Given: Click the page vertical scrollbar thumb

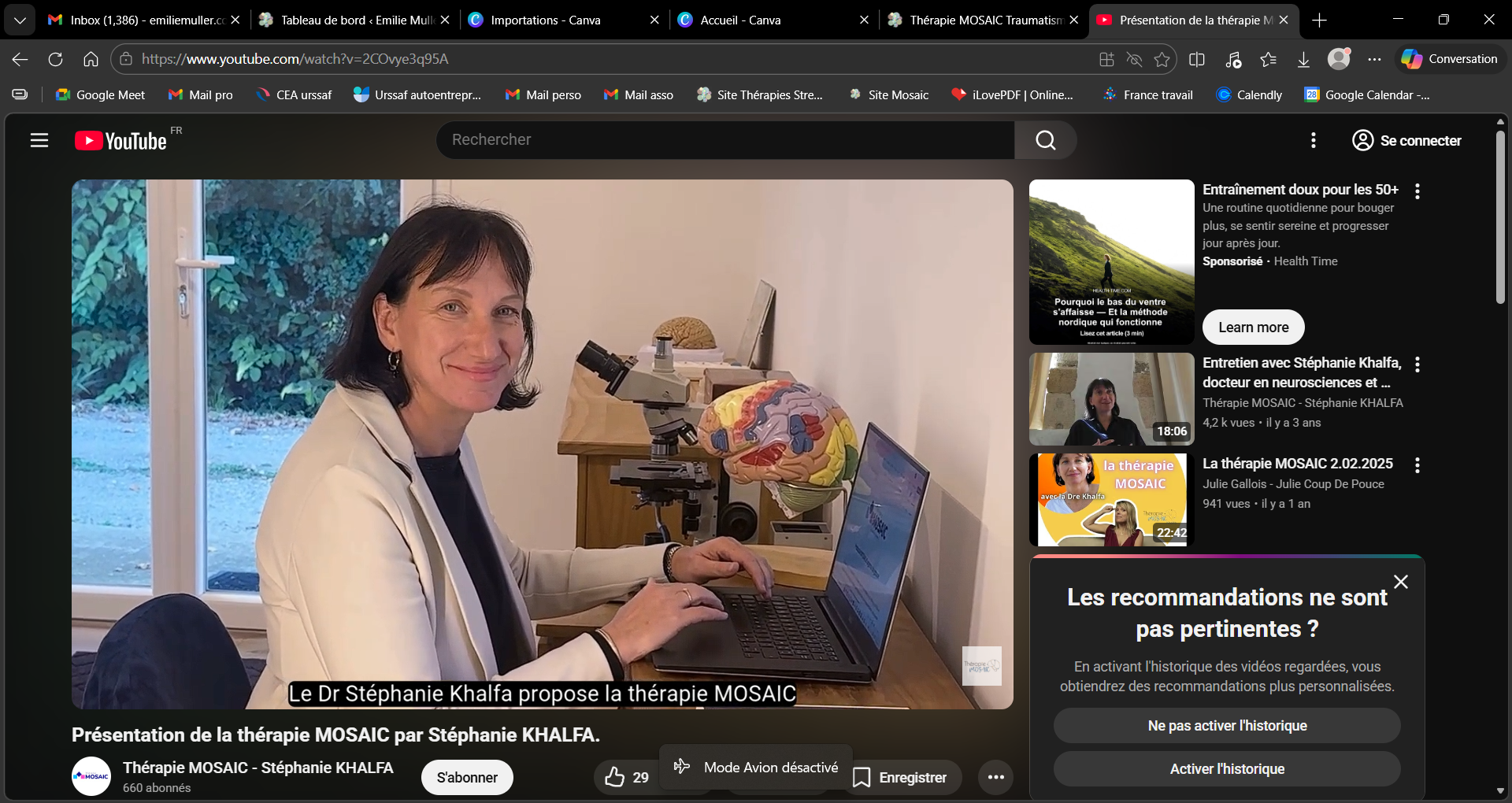Looking at the screenshot, I should coord(1500,216).
